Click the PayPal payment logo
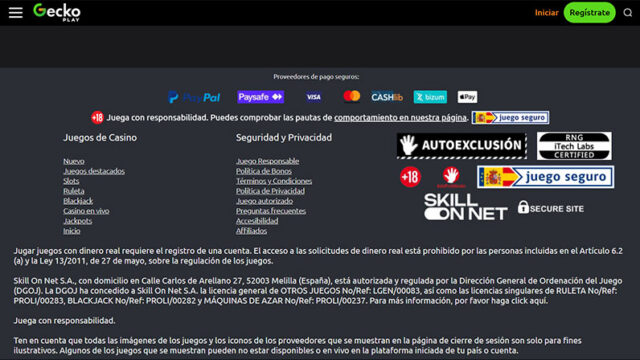 click(x=194, y=97)
